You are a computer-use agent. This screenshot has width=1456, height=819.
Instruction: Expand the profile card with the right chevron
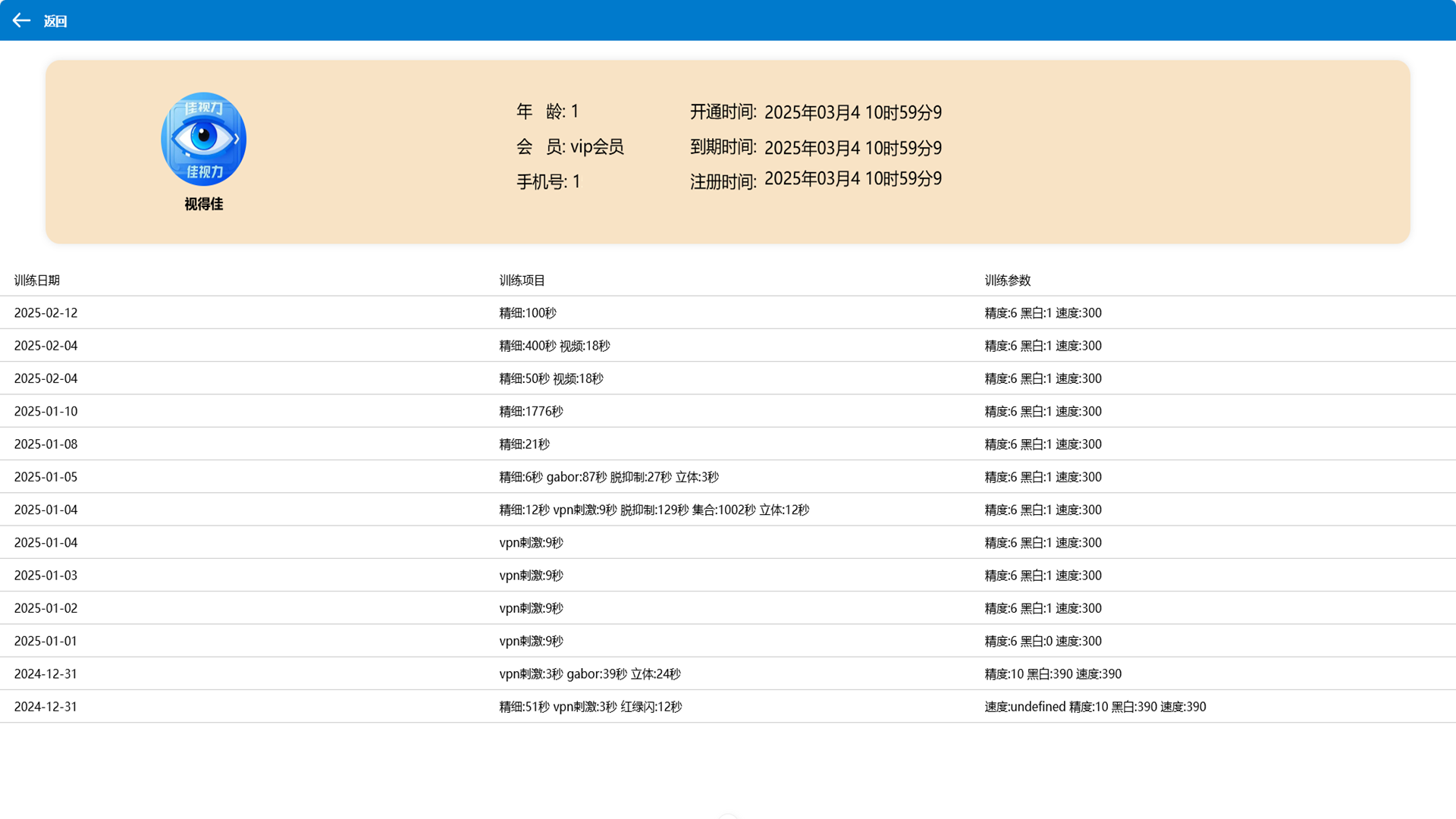pos(237,139)
